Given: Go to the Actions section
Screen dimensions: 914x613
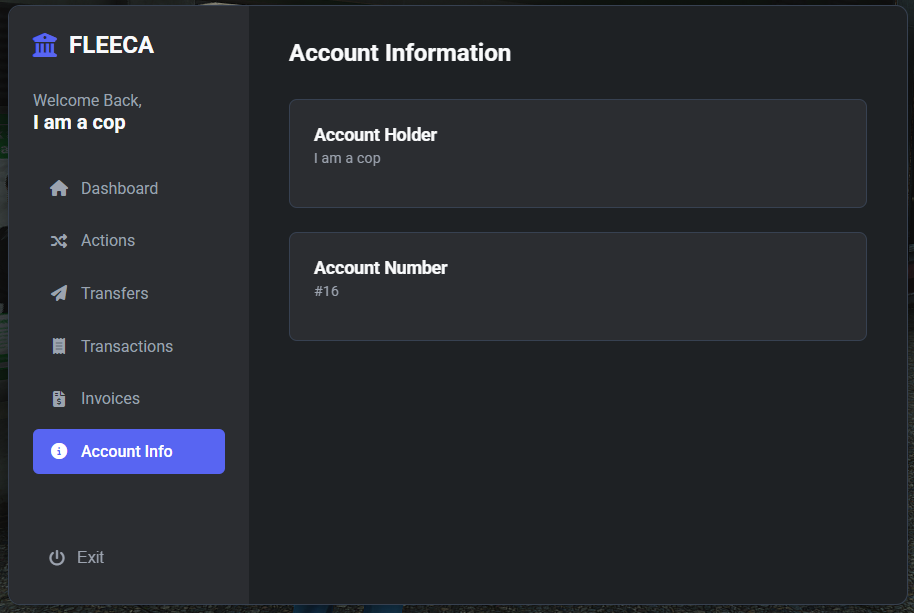Looking at the screenshot, I should [x=129, y=241].
